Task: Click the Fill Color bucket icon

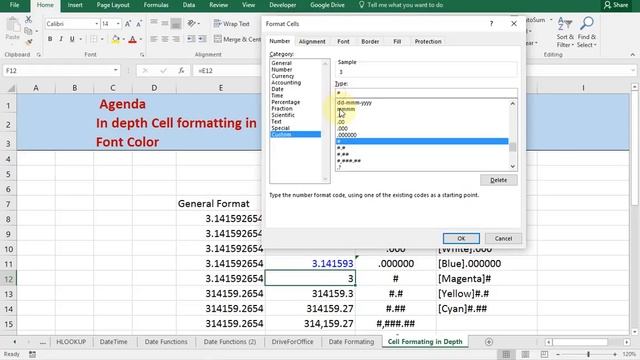Action: pos(116,39)
